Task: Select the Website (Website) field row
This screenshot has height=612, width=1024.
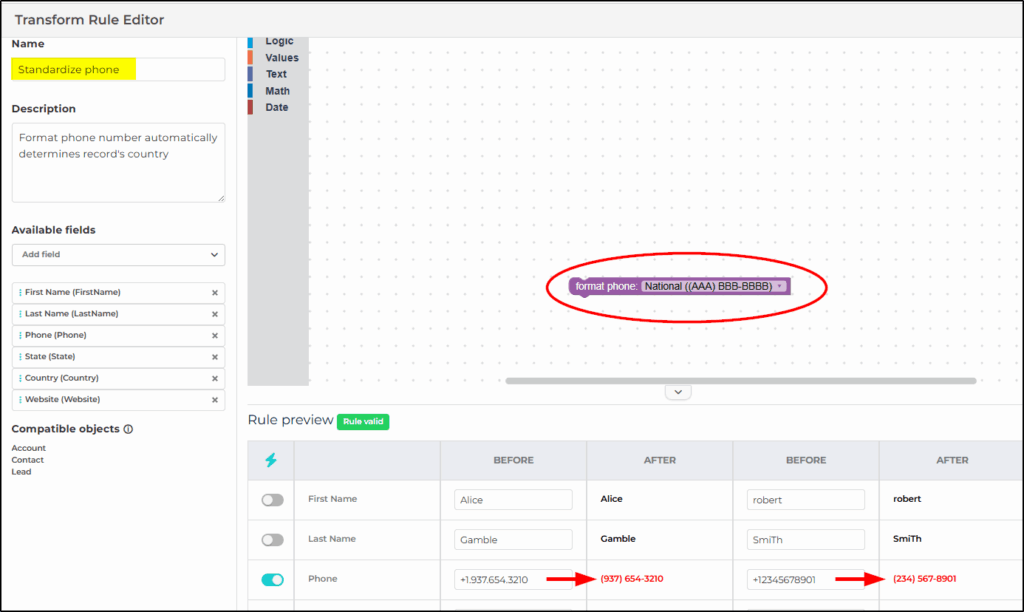Action: pos(118,400)
